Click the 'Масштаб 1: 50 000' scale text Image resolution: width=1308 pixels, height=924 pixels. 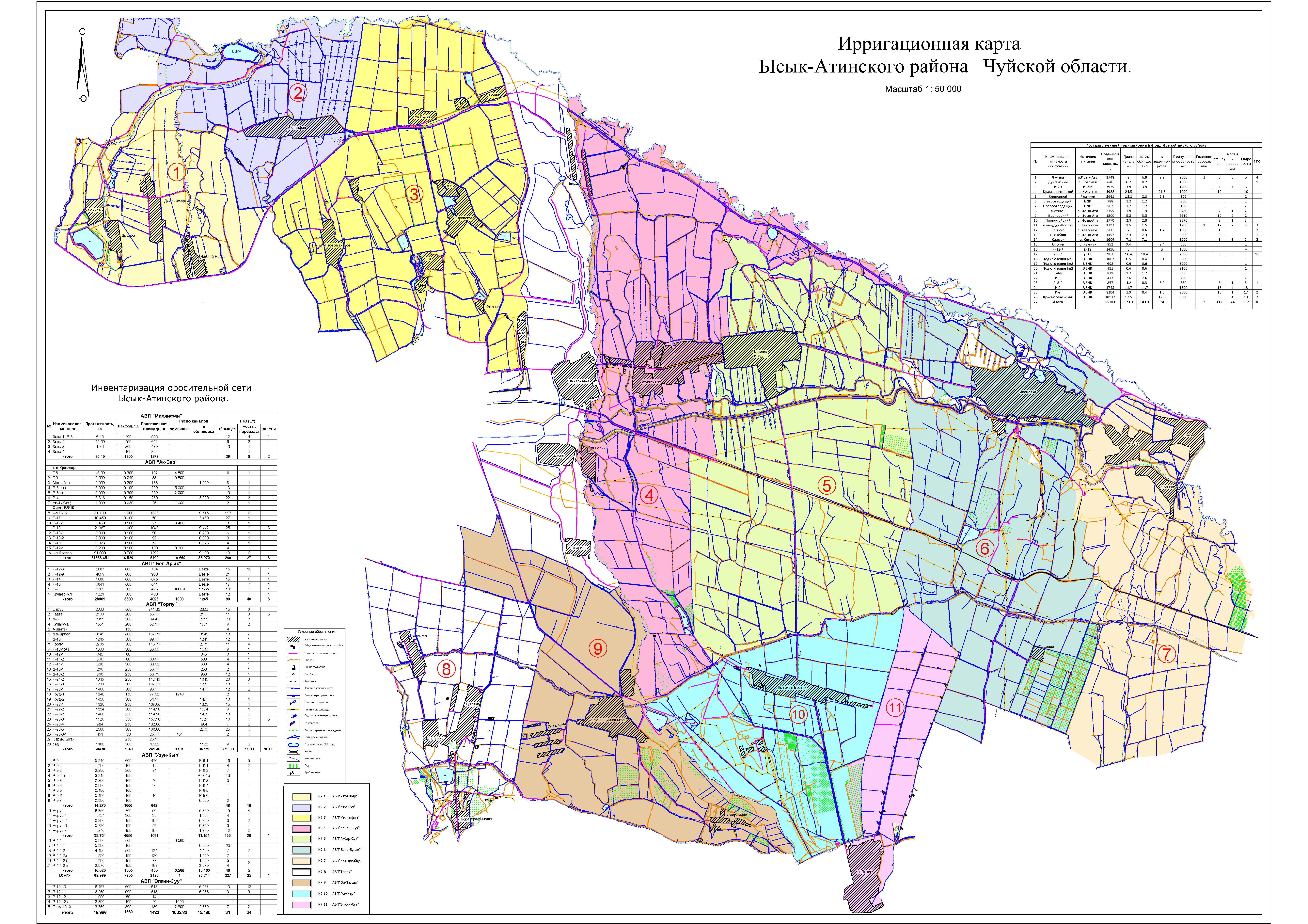(923, 89)
